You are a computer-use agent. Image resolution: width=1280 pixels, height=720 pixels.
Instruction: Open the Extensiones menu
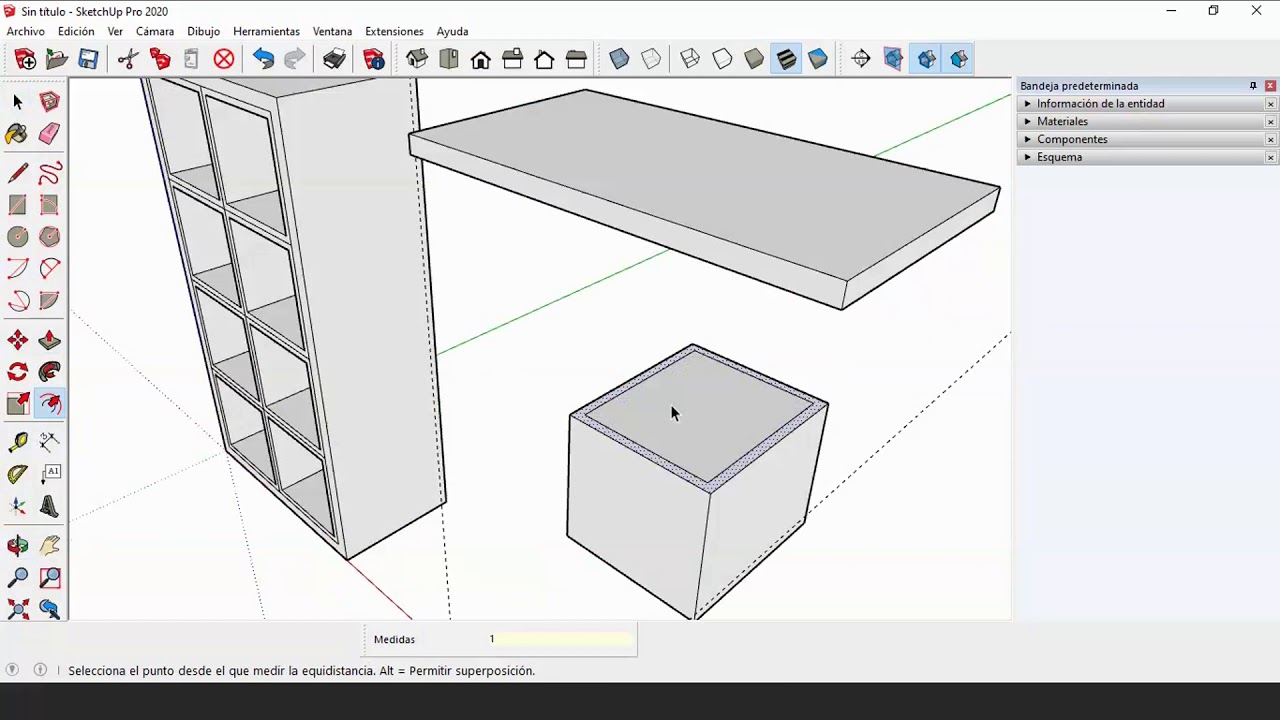click(x=394, y=31)
